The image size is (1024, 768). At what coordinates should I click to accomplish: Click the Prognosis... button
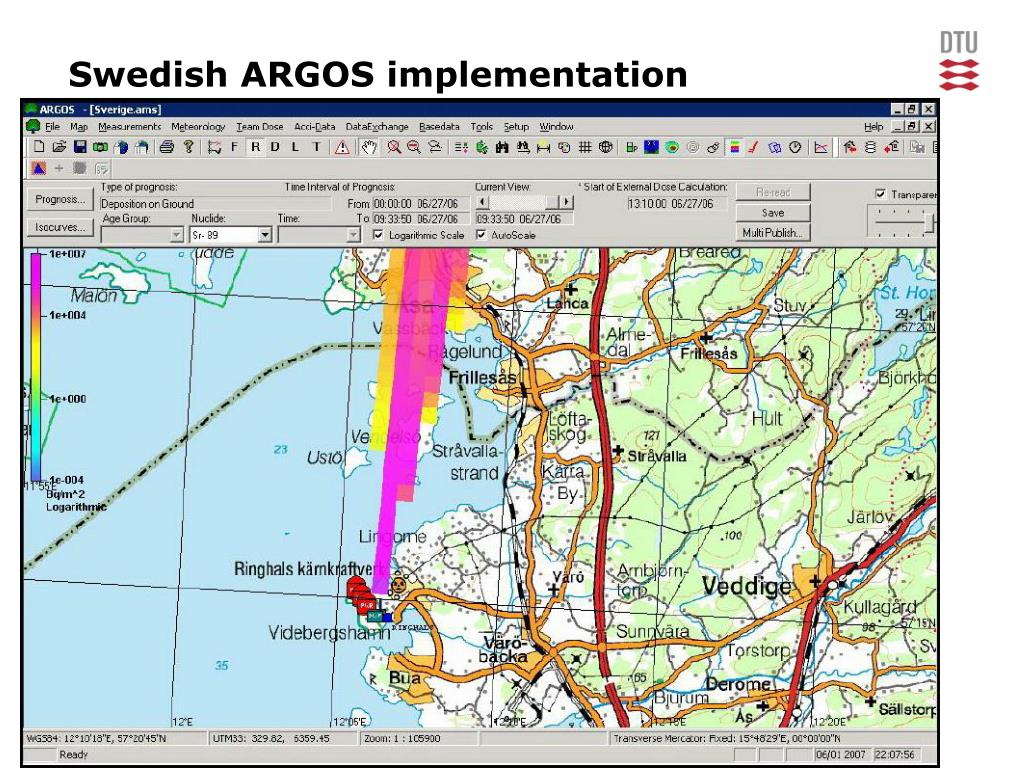click(60, 199)
